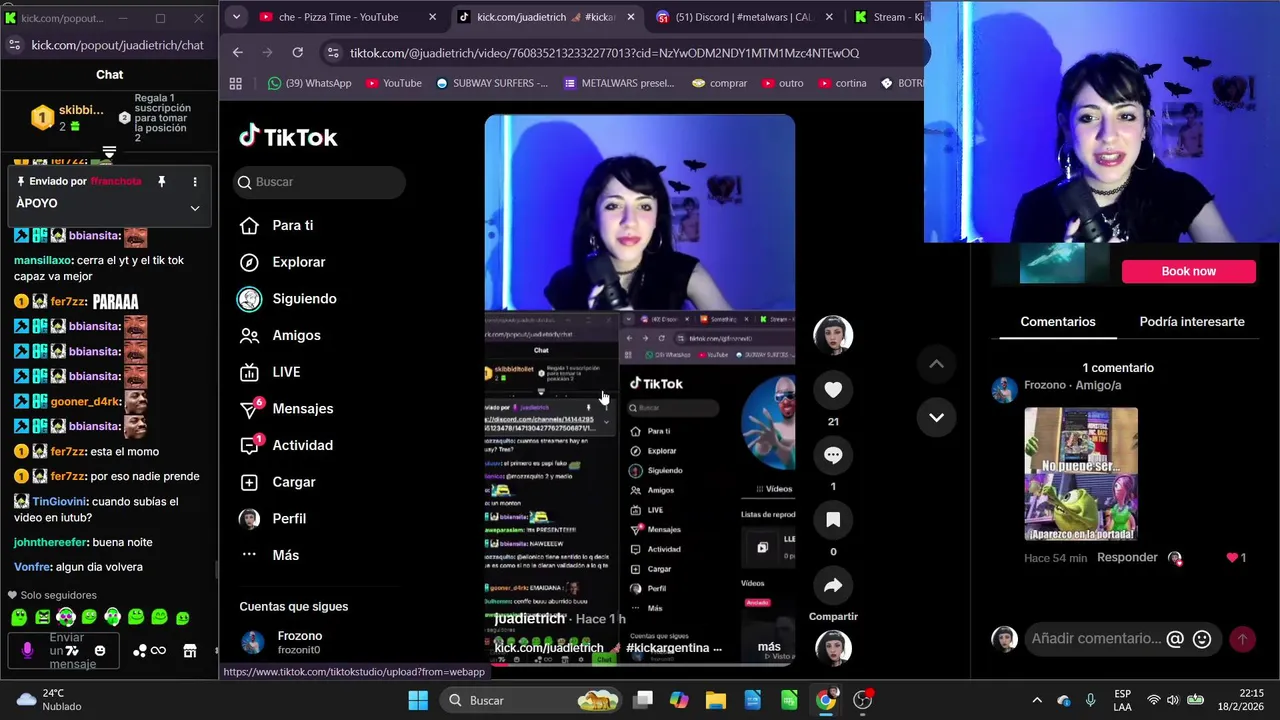
Task: Open Chrome apps grid icon
Action: (x=236, y=83)
